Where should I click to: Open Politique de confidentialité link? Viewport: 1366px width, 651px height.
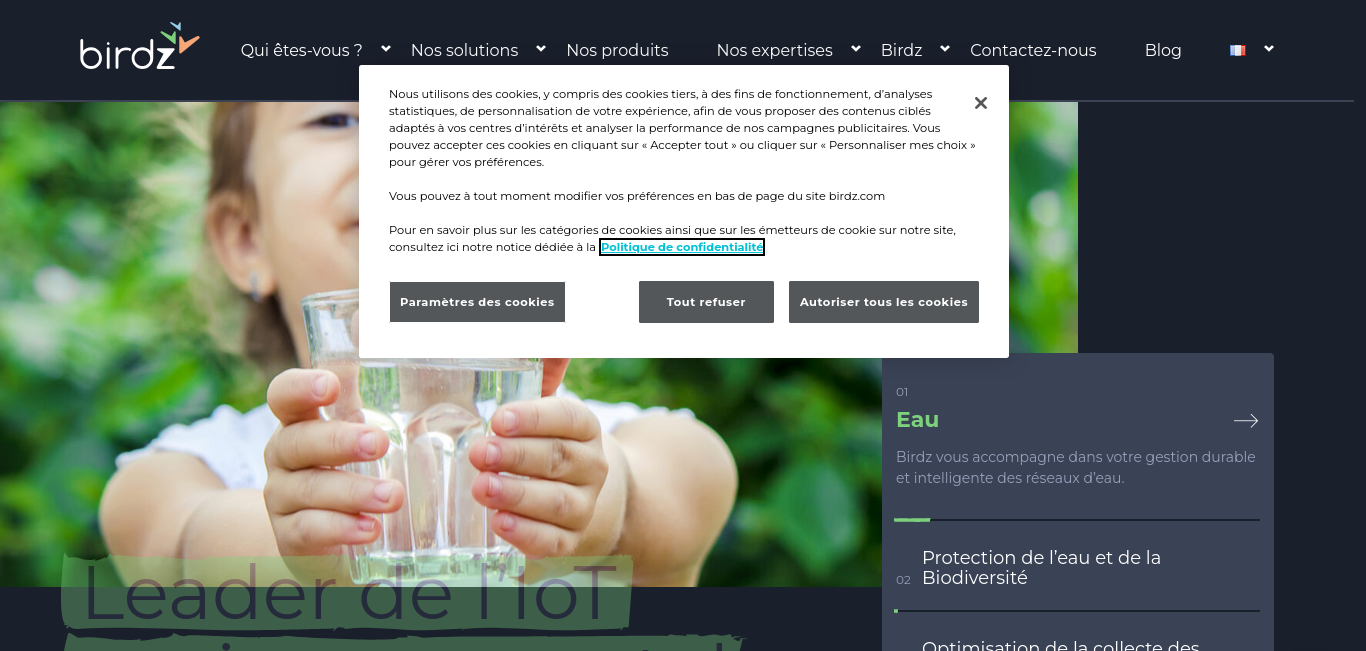[x=682, y=247]
